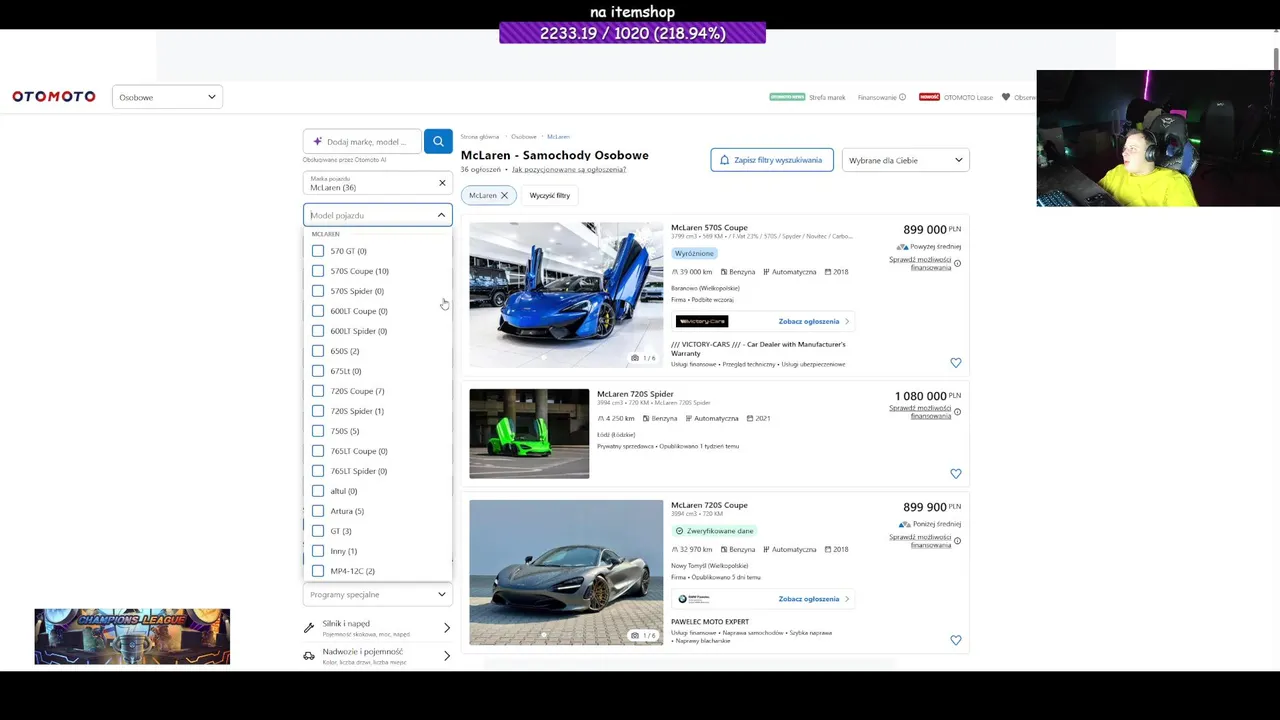Clear the McLaren (36) brand field
The image size is (1280, 720).
pyautogui.click(x=442, y=183)
